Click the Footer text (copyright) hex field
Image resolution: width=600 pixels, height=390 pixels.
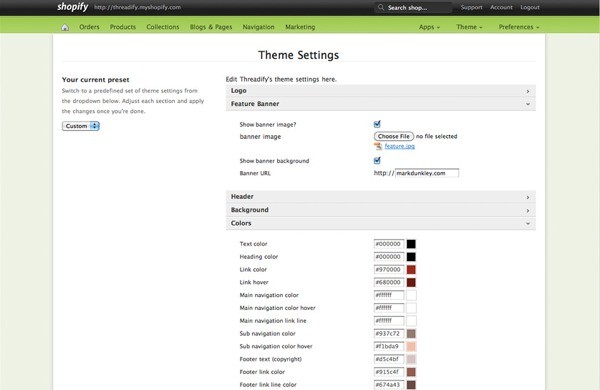[389, 359]
